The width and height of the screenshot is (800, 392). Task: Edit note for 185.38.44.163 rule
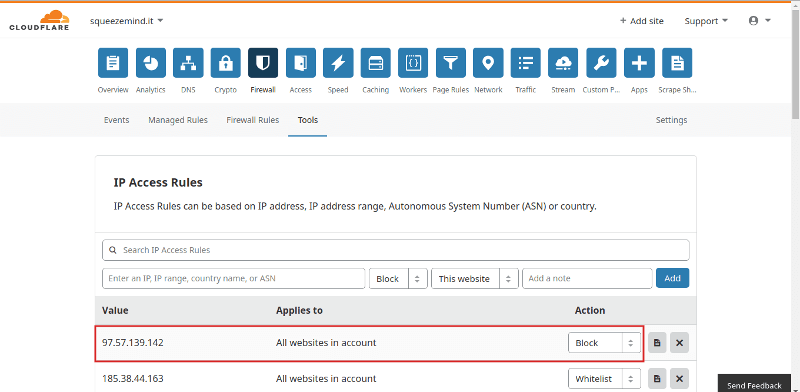(657, 379)
